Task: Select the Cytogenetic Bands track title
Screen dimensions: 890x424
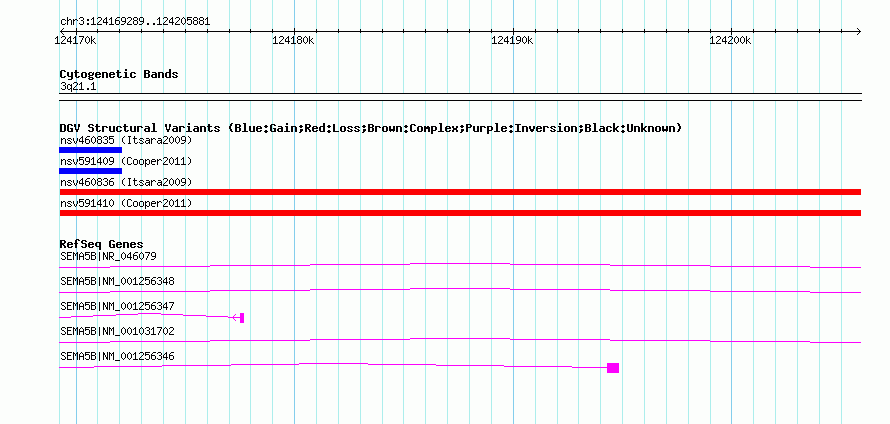Action: 119,74
